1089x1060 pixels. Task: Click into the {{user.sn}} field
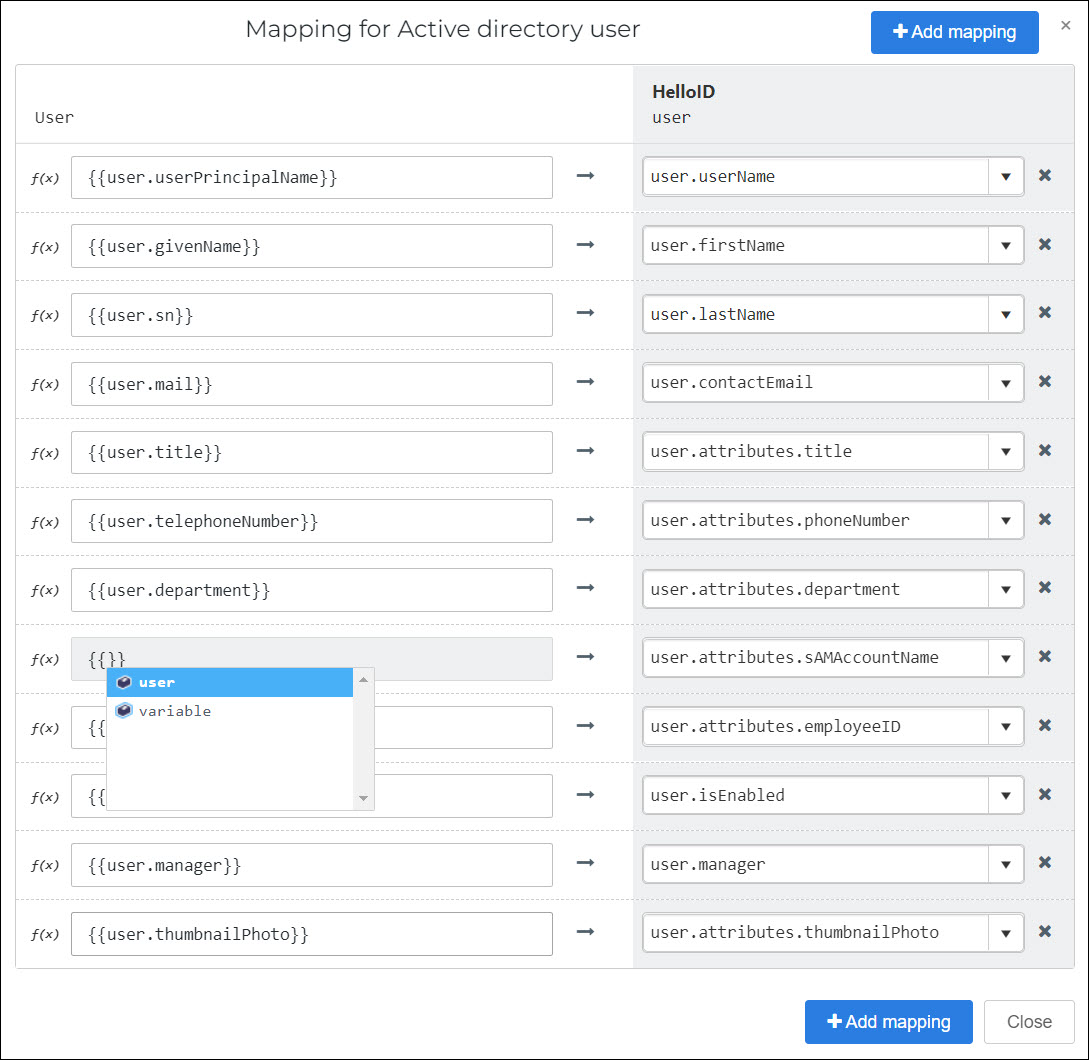click(312, 315)
